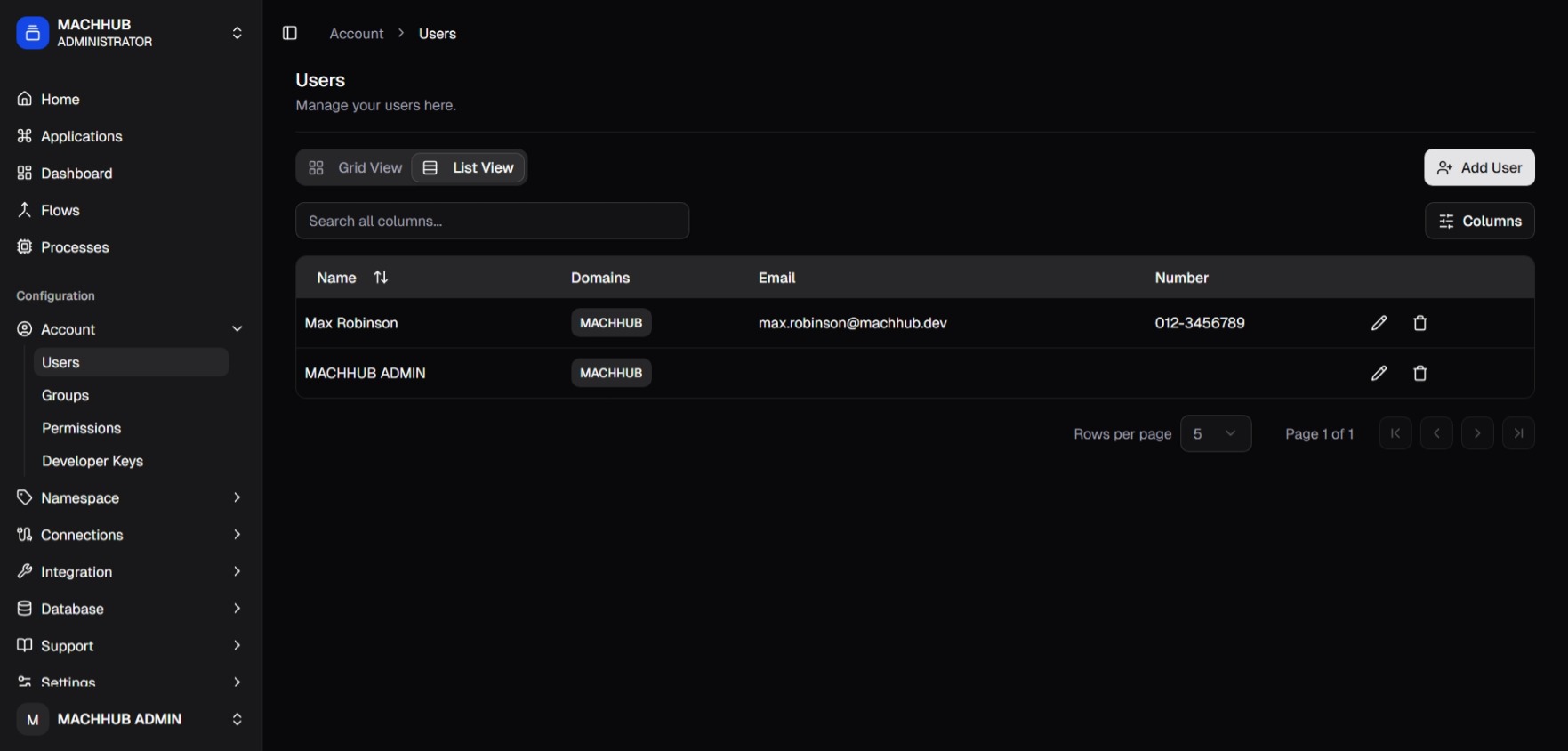The width and height of the screenshot is (1568, 751).
Task: Edit the Max Robinson user
Action: coord(1379,323)
